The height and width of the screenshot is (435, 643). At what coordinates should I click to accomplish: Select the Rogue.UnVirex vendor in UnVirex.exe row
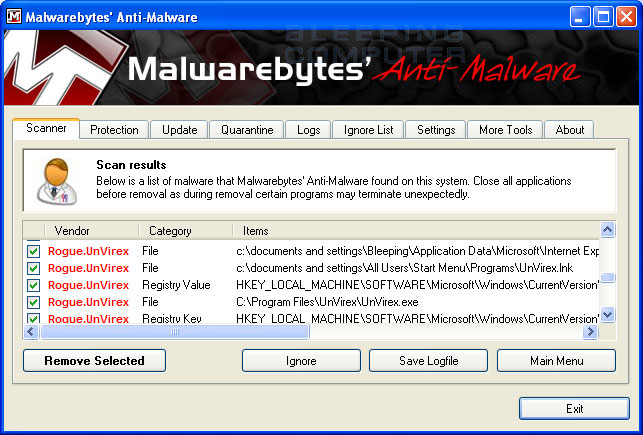[88, 302]
